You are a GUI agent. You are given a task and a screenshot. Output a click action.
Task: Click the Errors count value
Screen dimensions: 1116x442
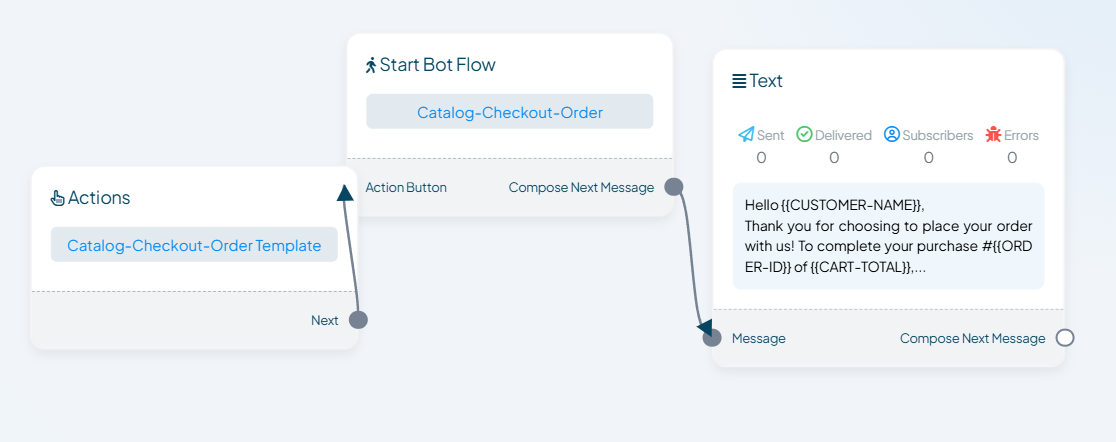click(1012, 158)
